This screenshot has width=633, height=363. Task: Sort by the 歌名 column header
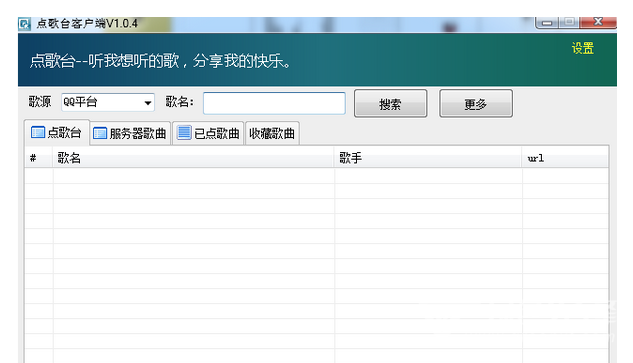tap(193, 157)
